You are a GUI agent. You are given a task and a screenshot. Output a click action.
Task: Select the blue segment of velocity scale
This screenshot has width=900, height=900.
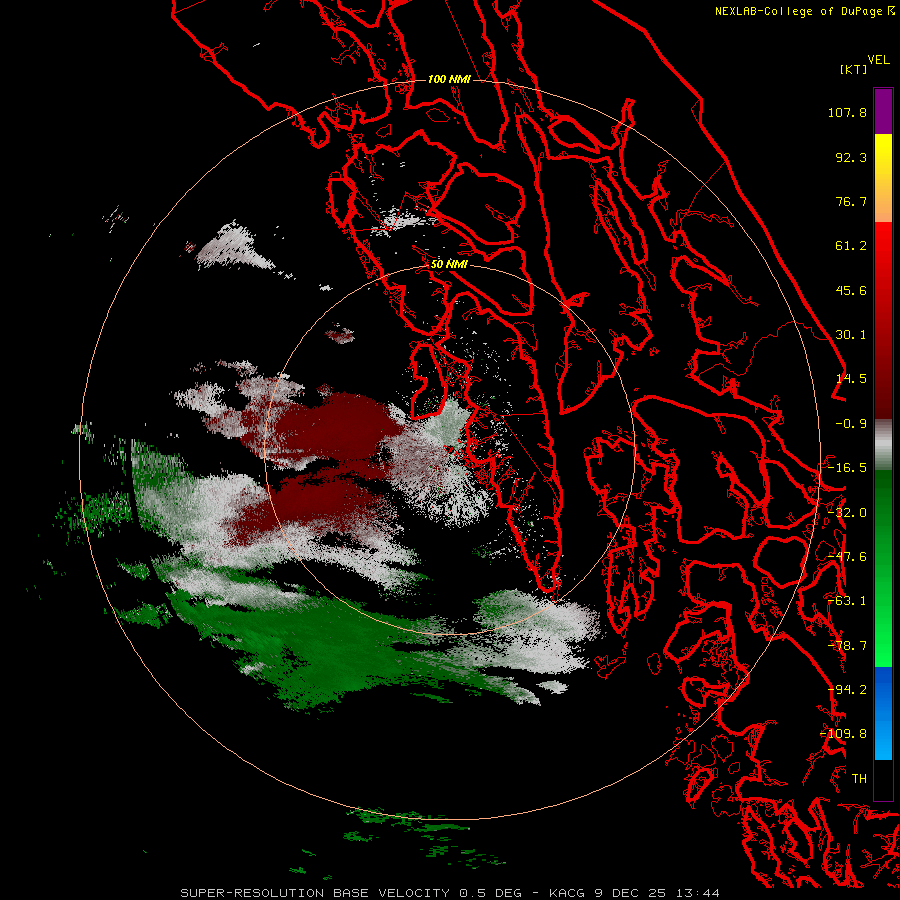coord(883,713)
